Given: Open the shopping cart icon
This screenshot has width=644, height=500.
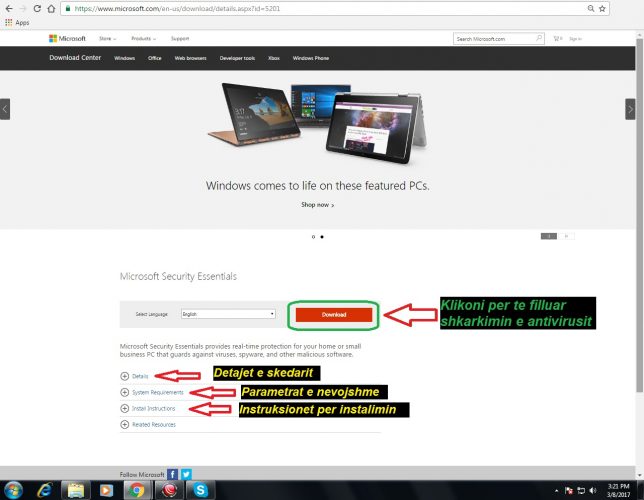Looking at the screenshot, I should pyautogui.click(x=557, y=39).
